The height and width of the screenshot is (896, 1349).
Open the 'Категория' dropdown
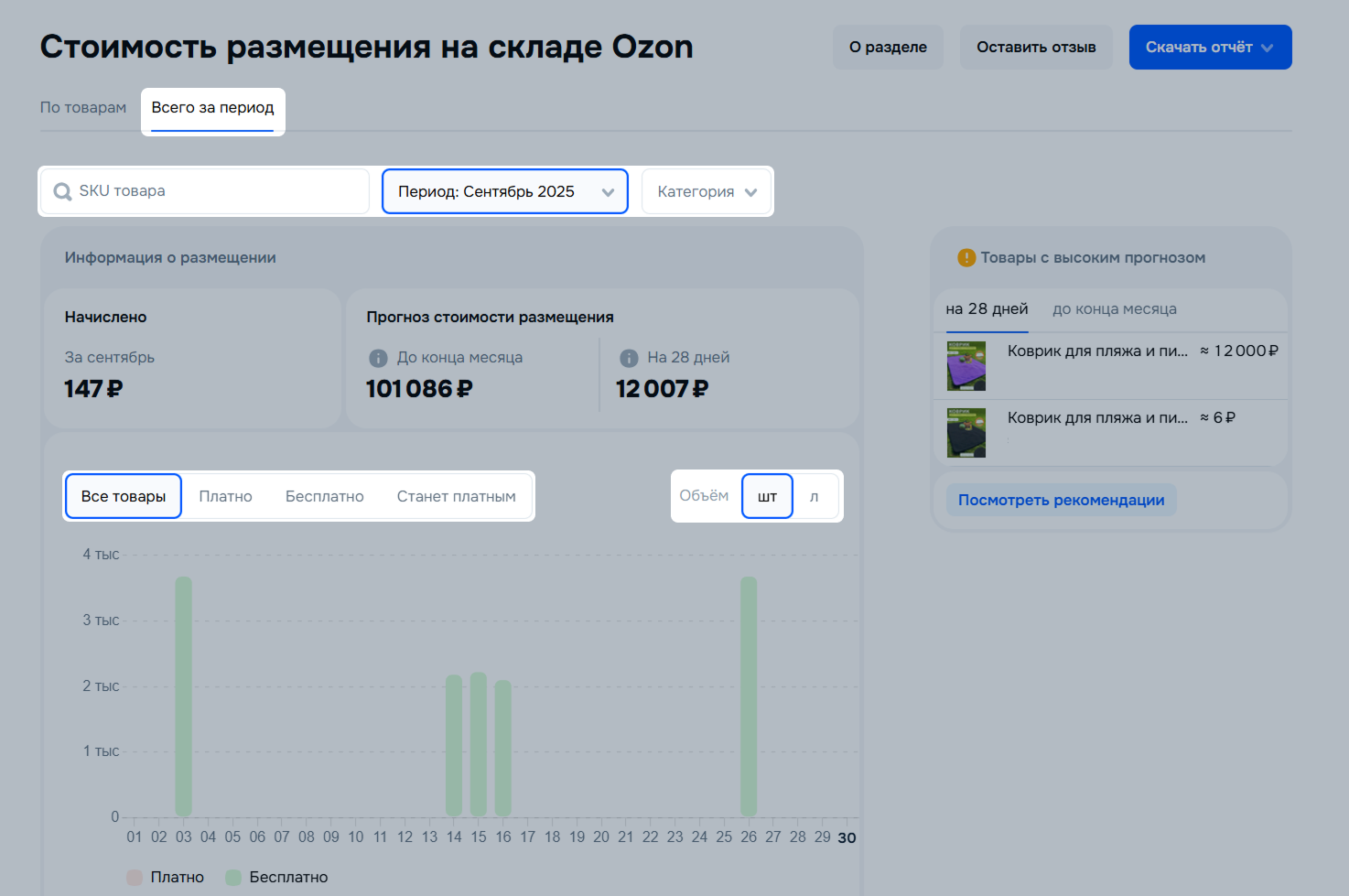(x=707, y=191)
